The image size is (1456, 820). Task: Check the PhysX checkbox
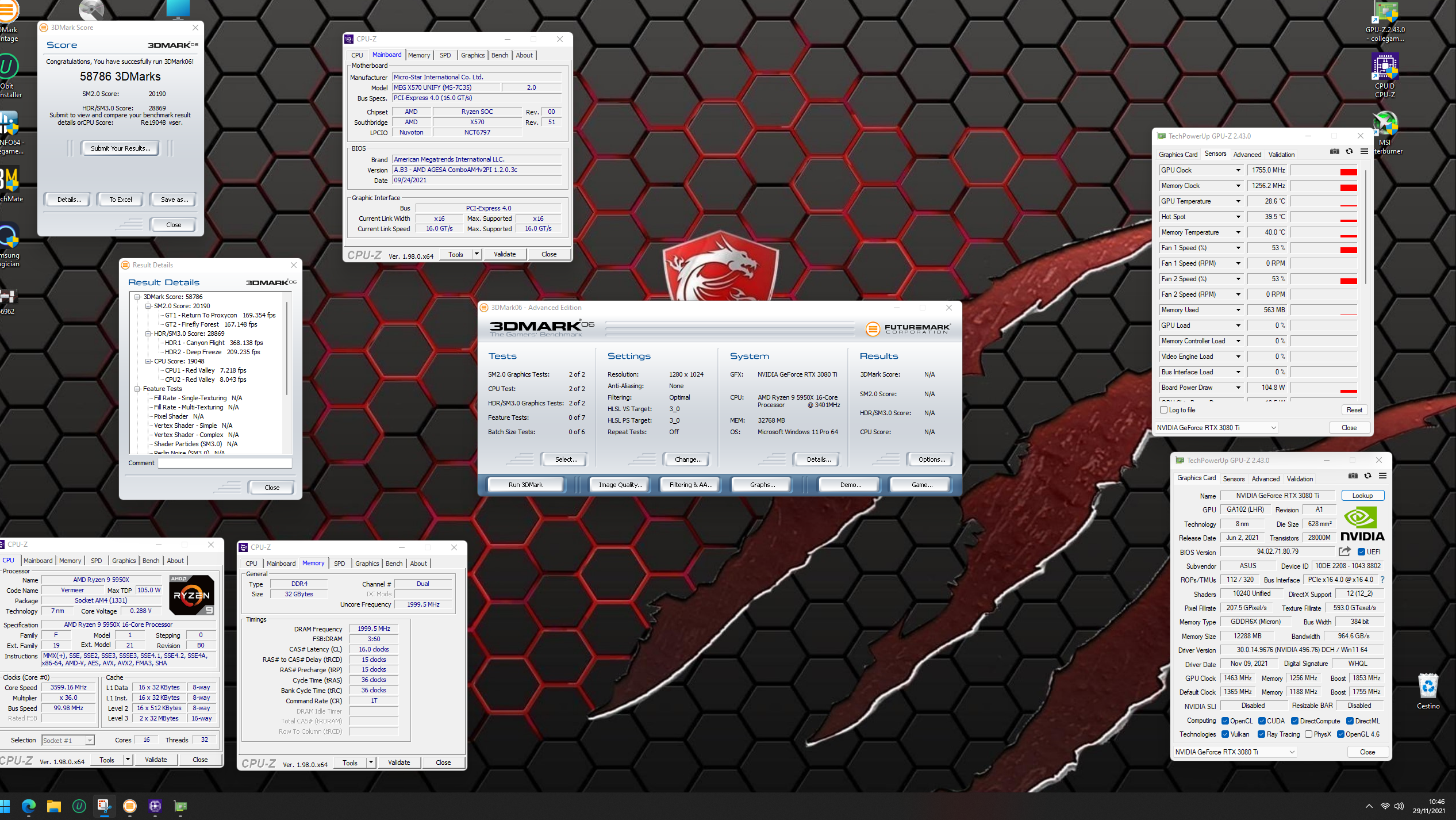click(1308, 734)
